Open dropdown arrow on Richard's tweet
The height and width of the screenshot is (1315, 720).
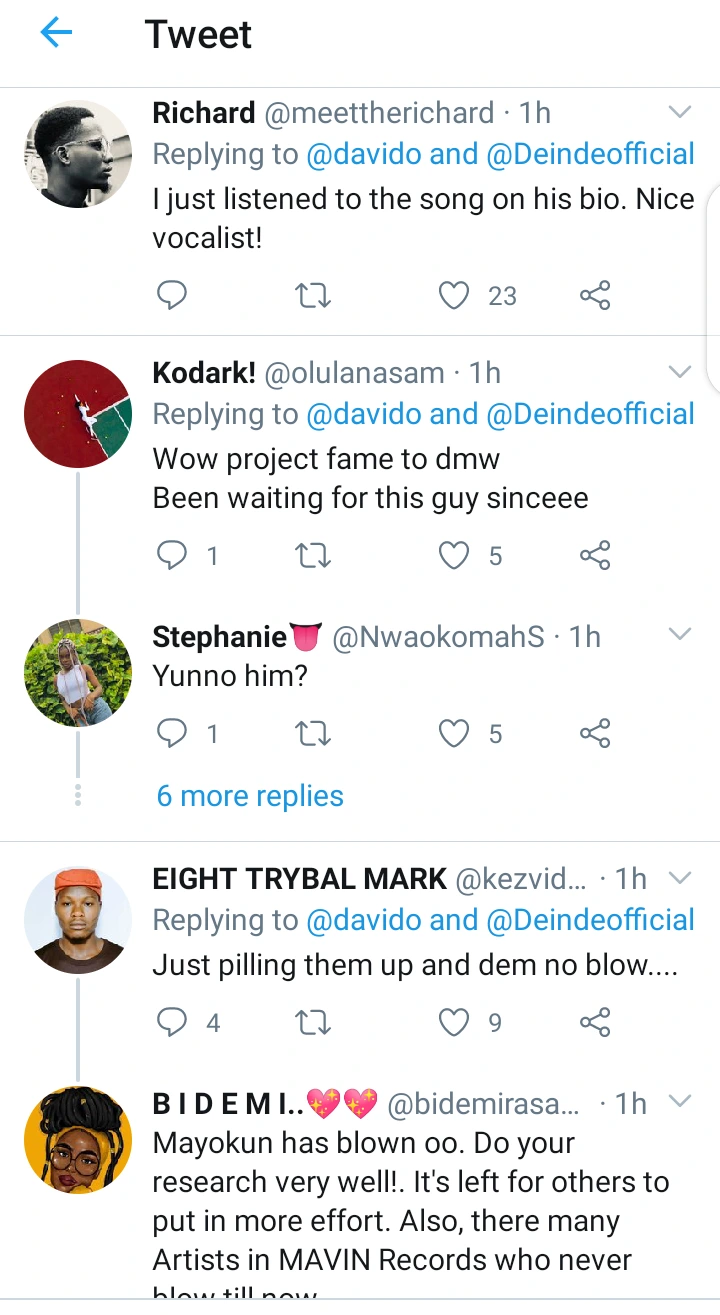tap(680, 112)
